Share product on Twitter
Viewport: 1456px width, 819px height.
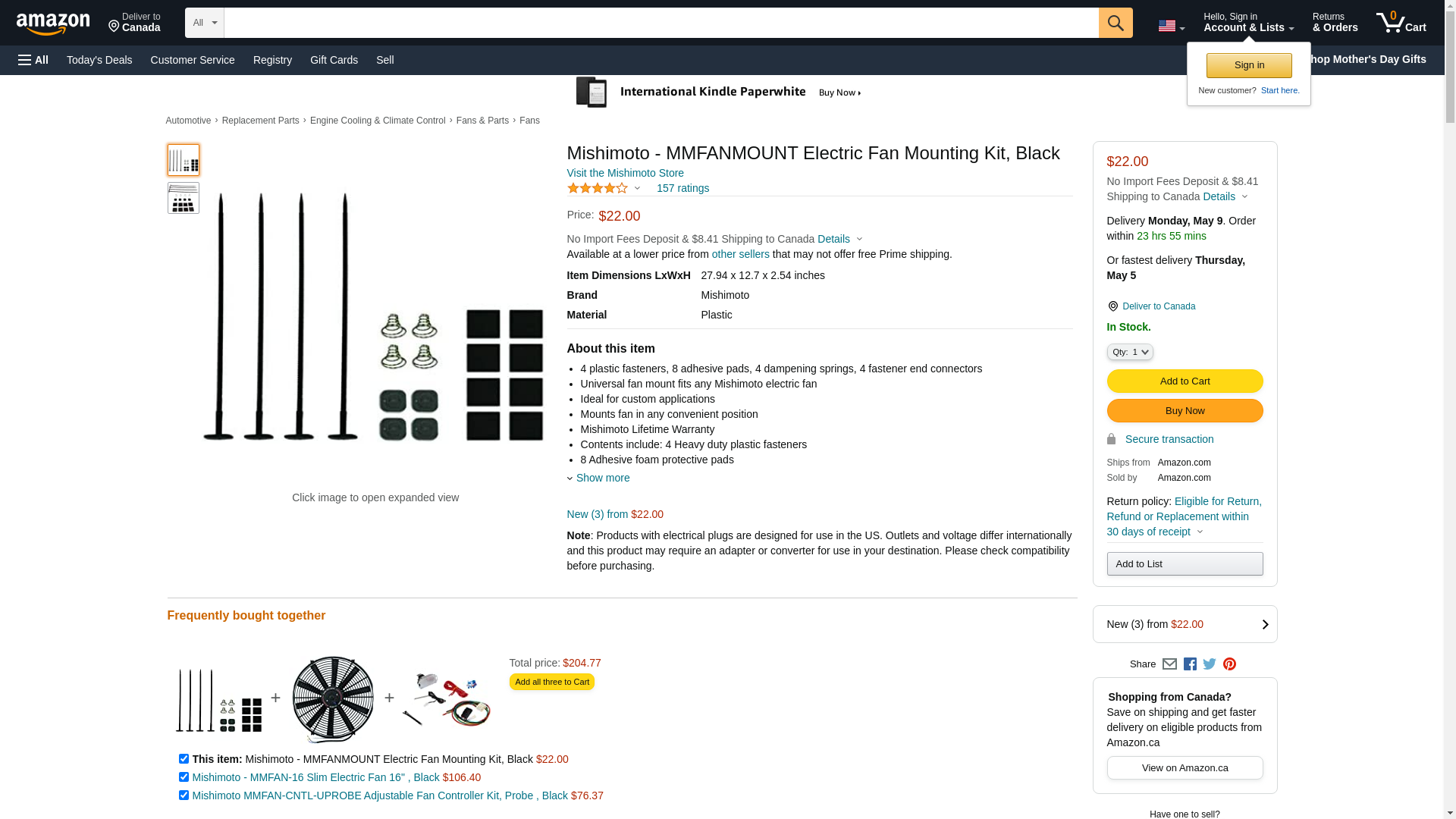pos(1210,664)
